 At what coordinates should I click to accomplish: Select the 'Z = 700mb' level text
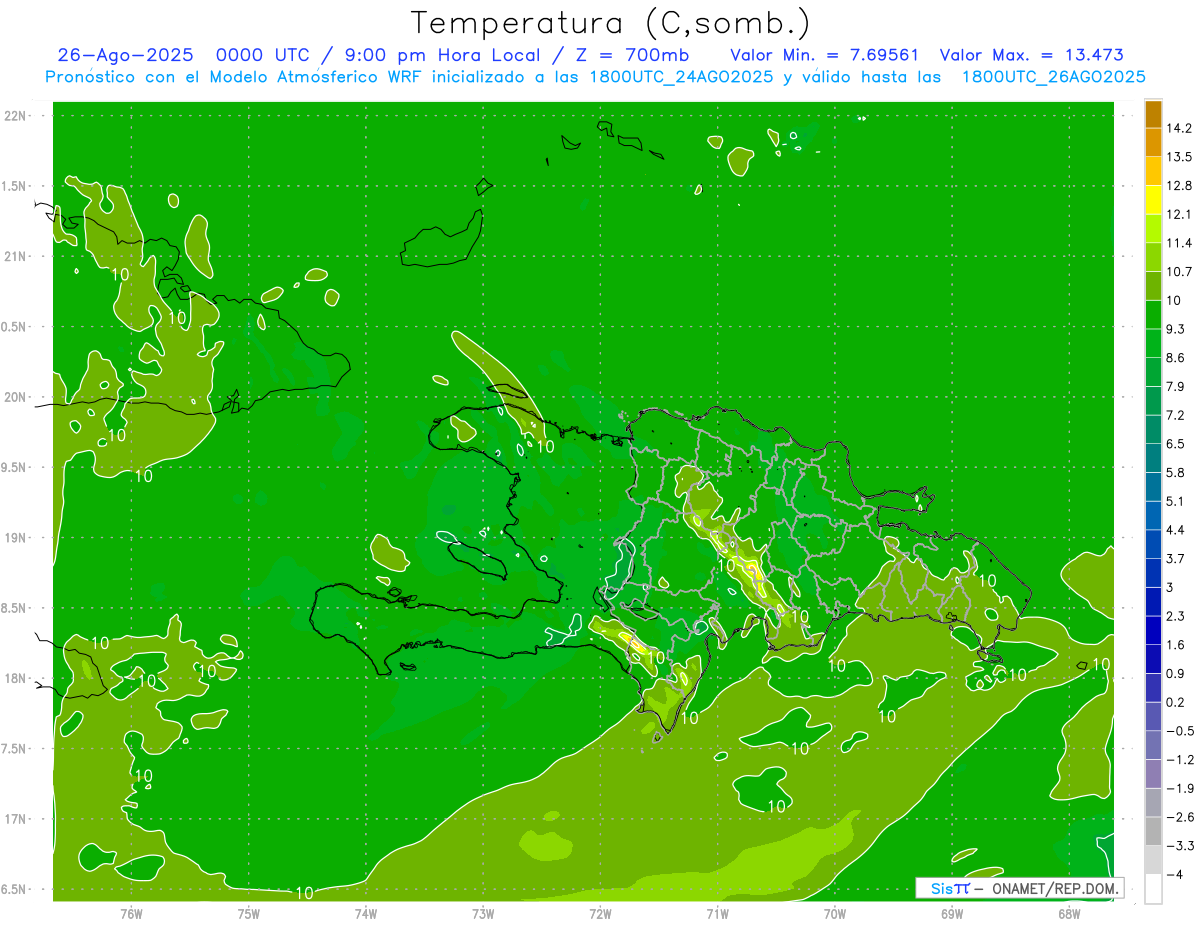(631, 55)
